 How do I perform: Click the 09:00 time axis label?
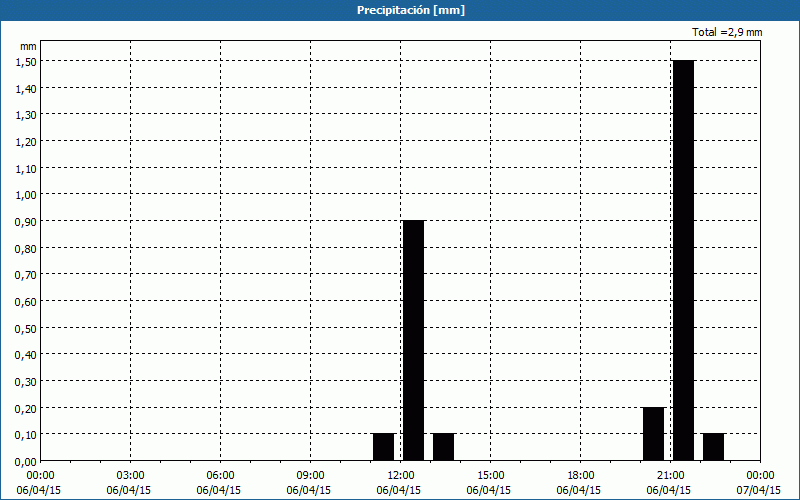311,476
